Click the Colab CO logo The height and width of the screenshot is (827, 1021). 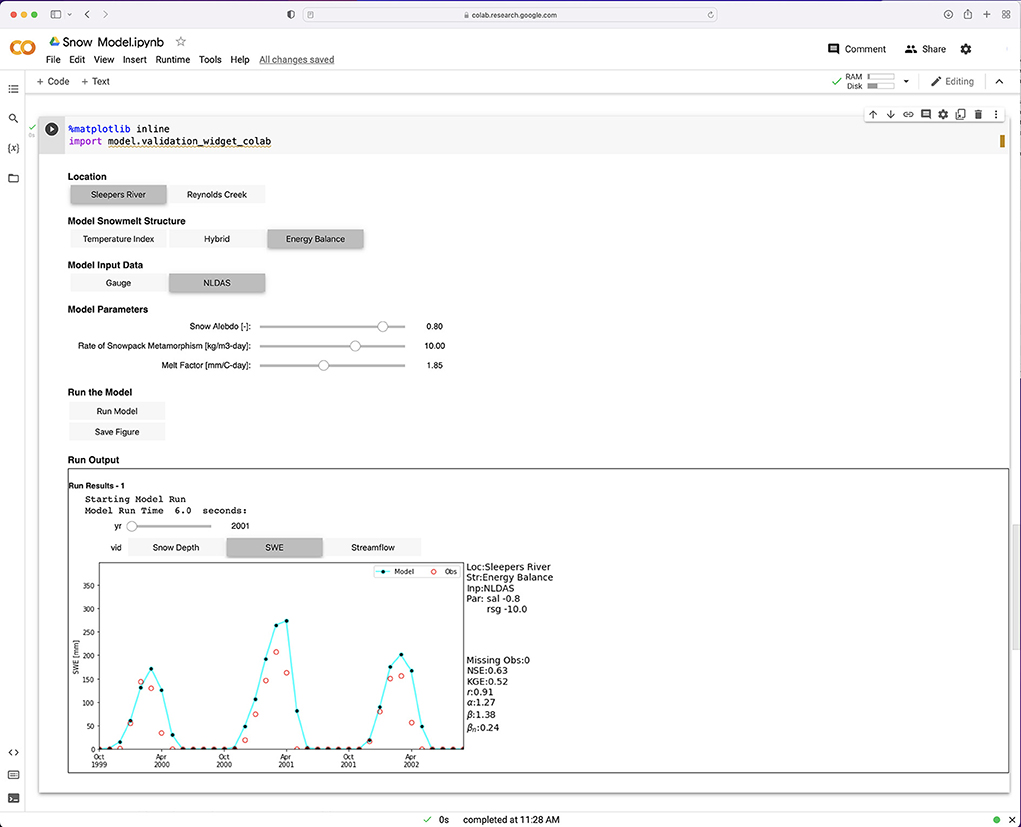23,48
